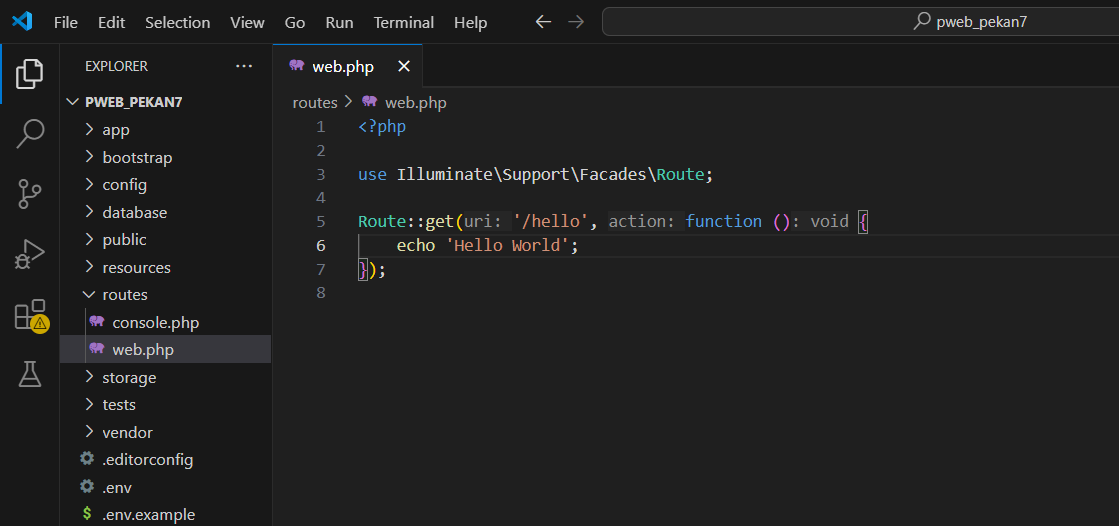1119x526 pixels.
Task: Collapse the routes folder
Action: click(124, 295)
